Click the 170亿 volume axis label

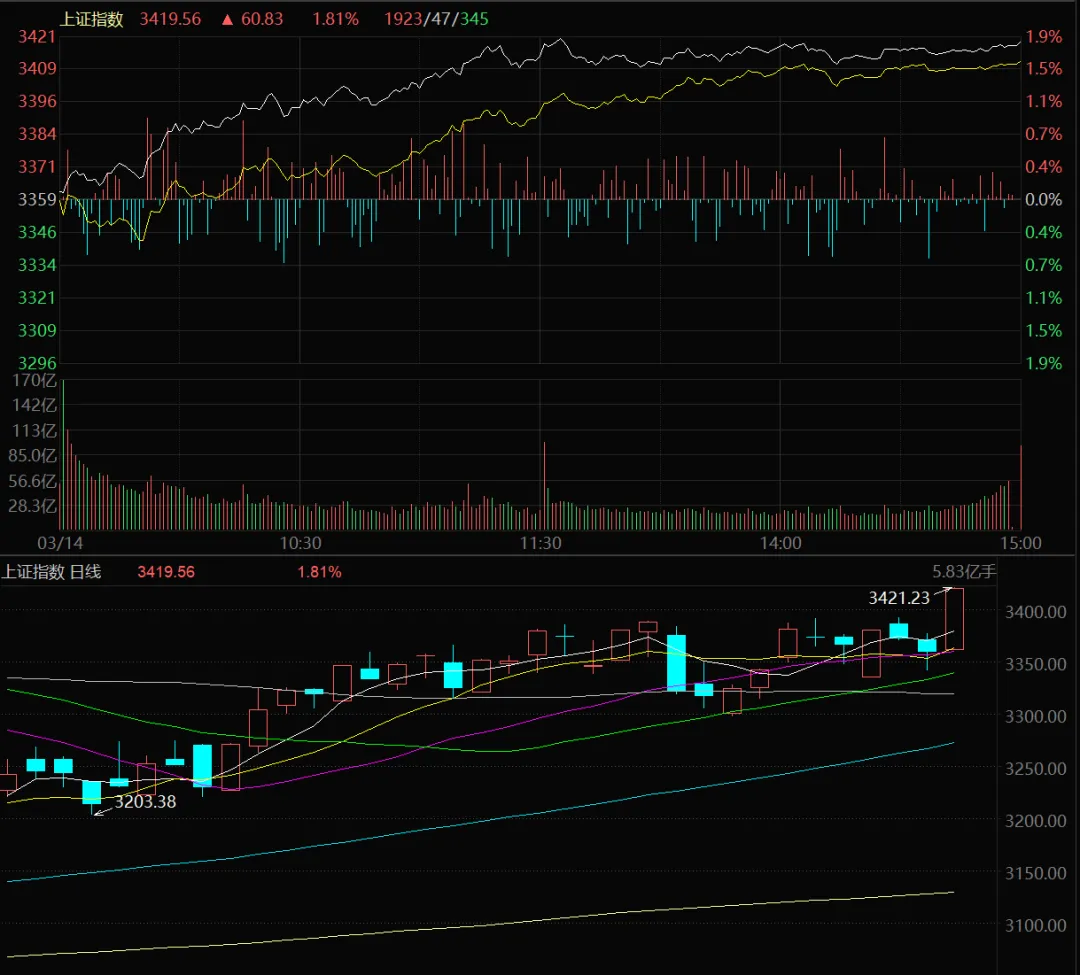click(35, 381)
